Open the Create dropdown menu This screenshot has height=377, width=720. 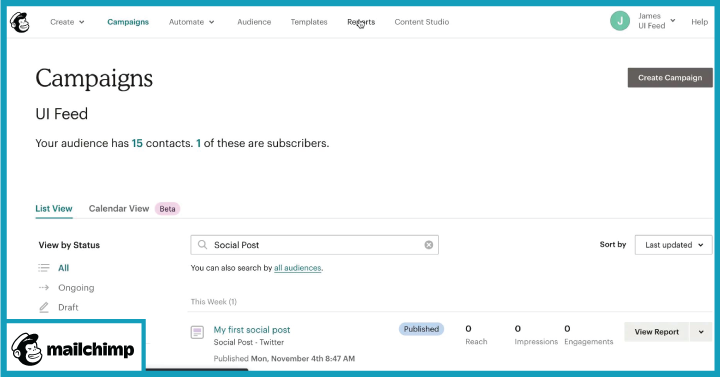click(x=67, y=22)
